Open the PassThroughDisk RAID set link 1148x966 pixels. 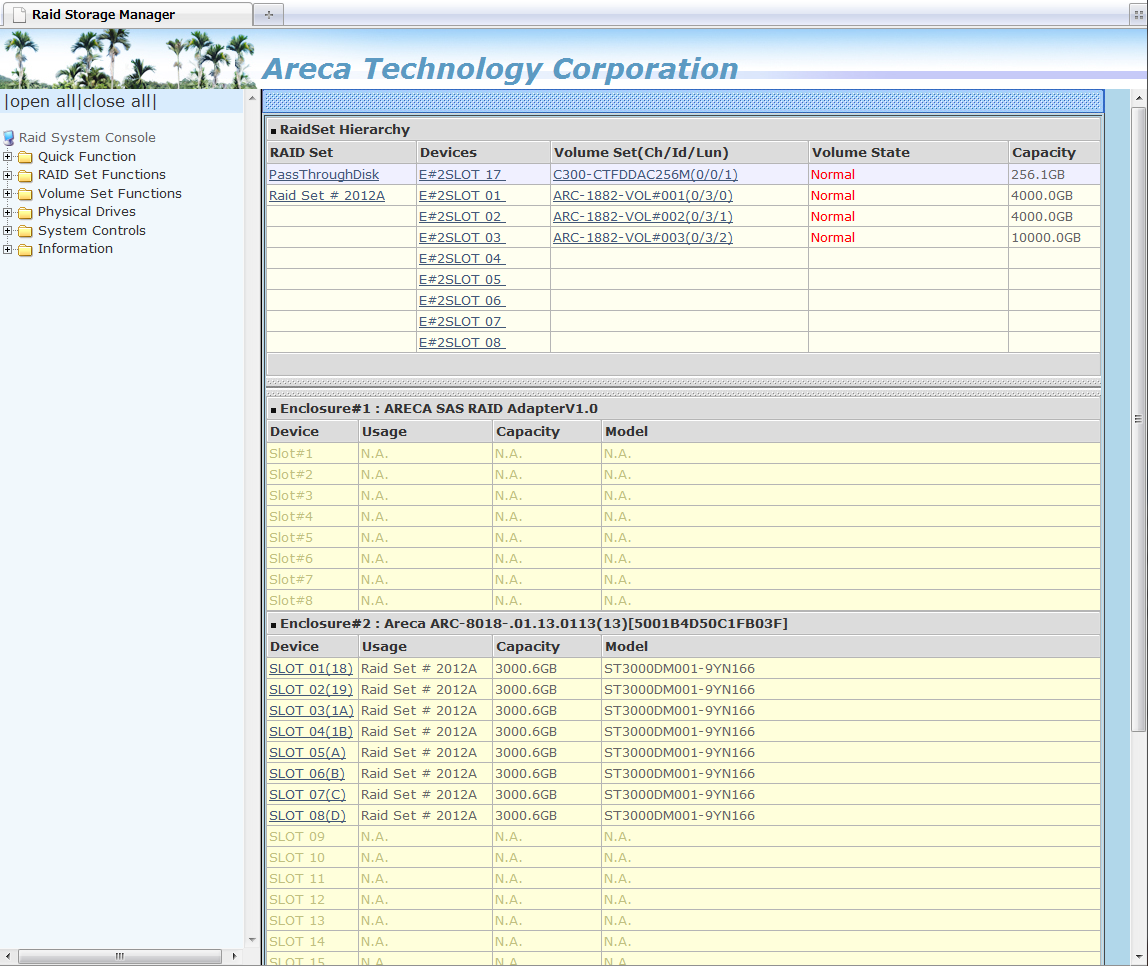[x=323, y=175]
